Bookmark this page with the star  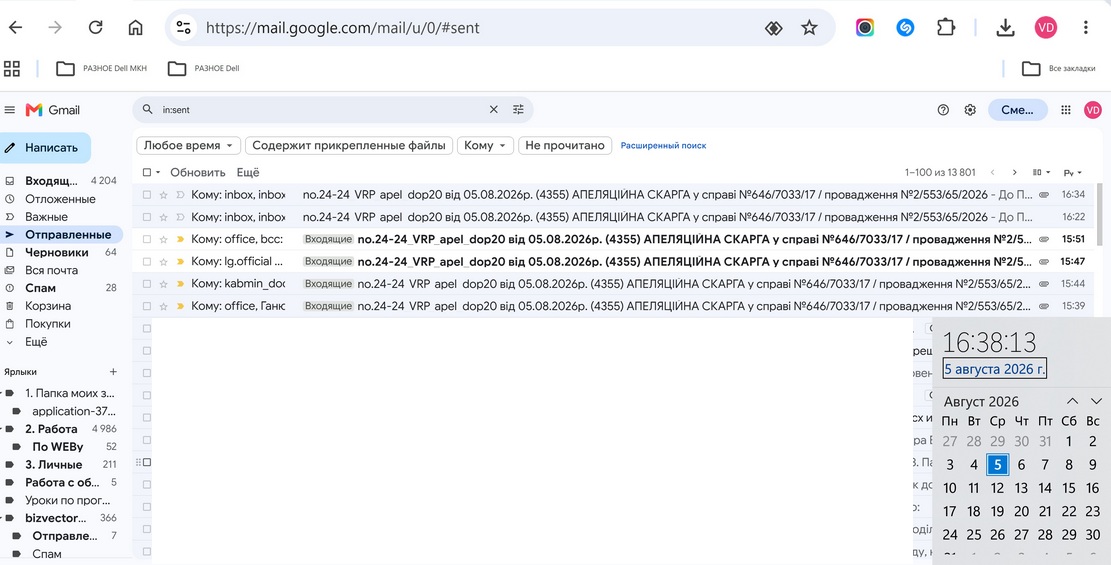pos(808,28)
